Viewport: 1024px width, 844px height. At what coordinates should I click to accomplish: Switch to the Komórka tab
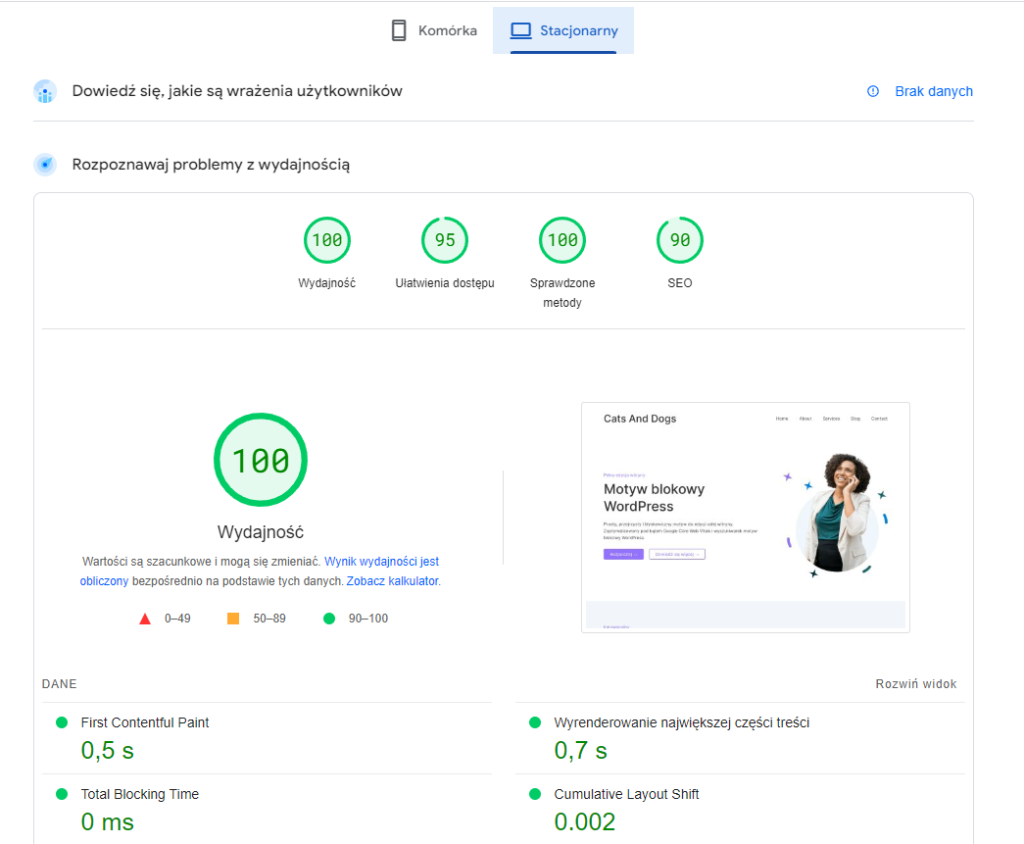434,31
